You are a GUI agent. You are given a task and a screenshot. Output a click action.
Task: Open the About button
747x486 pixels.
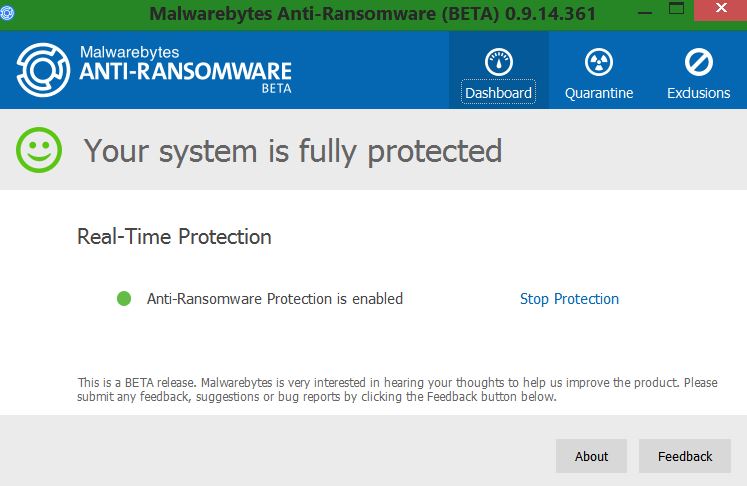[591, 456]
